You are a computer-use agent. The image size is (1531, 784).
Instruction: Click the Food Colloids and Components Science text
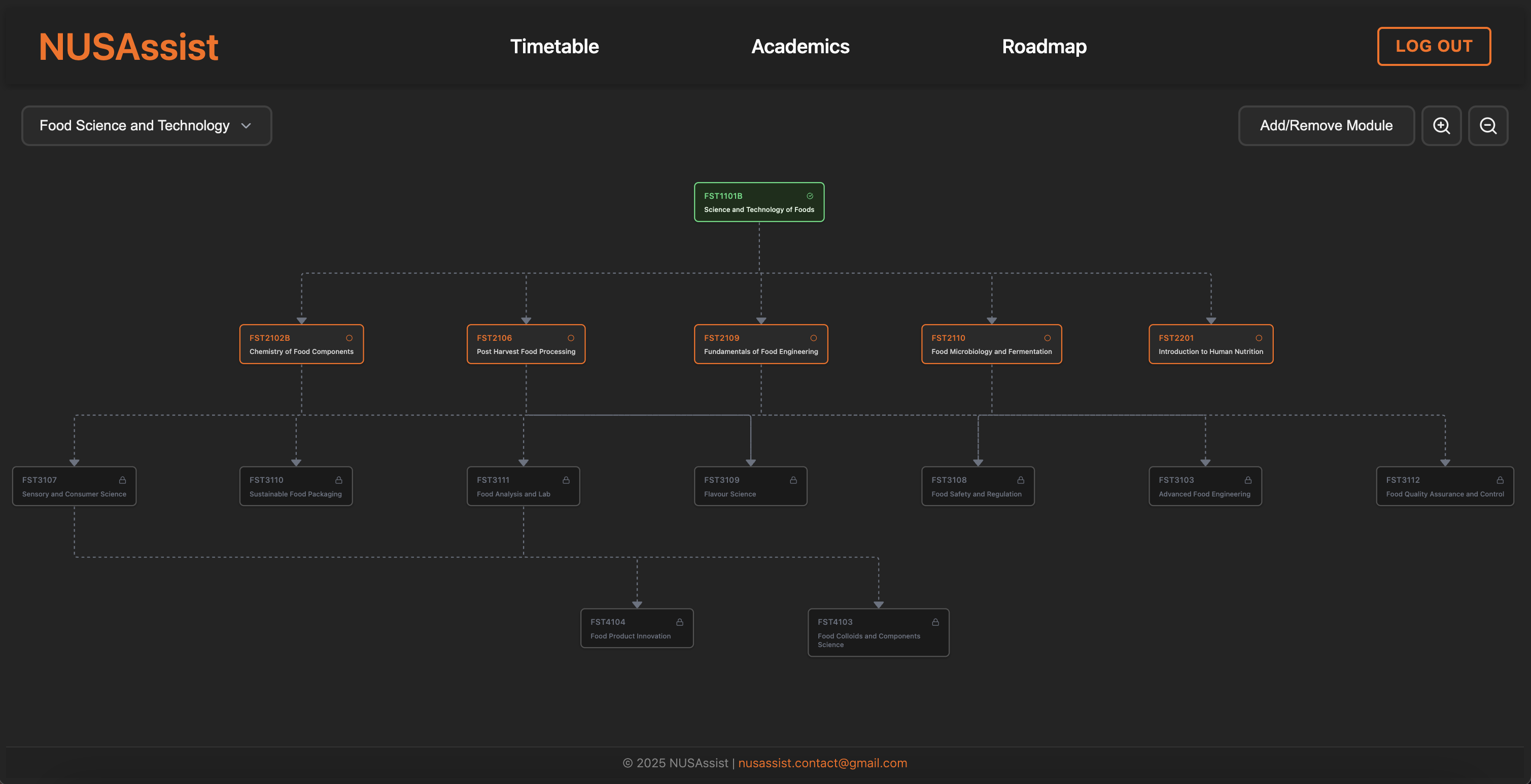869,640
